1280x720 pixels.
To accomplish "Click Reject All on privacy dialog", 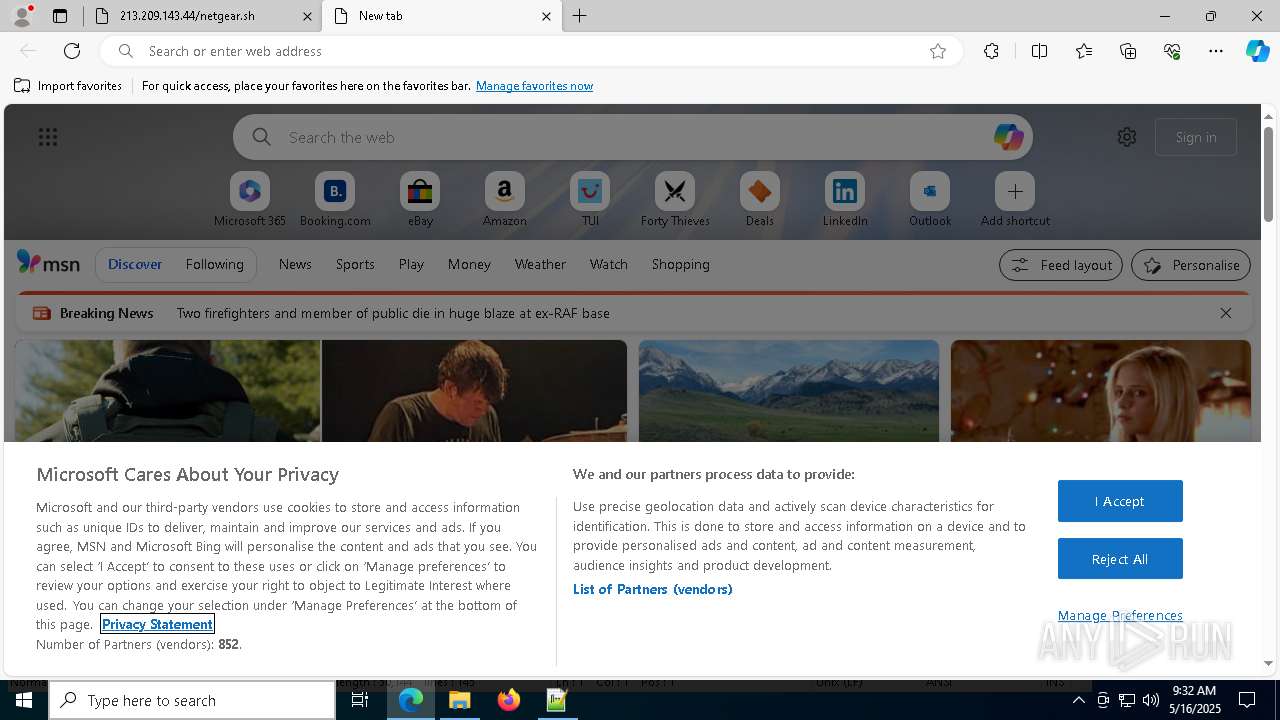I will 1120,559.
